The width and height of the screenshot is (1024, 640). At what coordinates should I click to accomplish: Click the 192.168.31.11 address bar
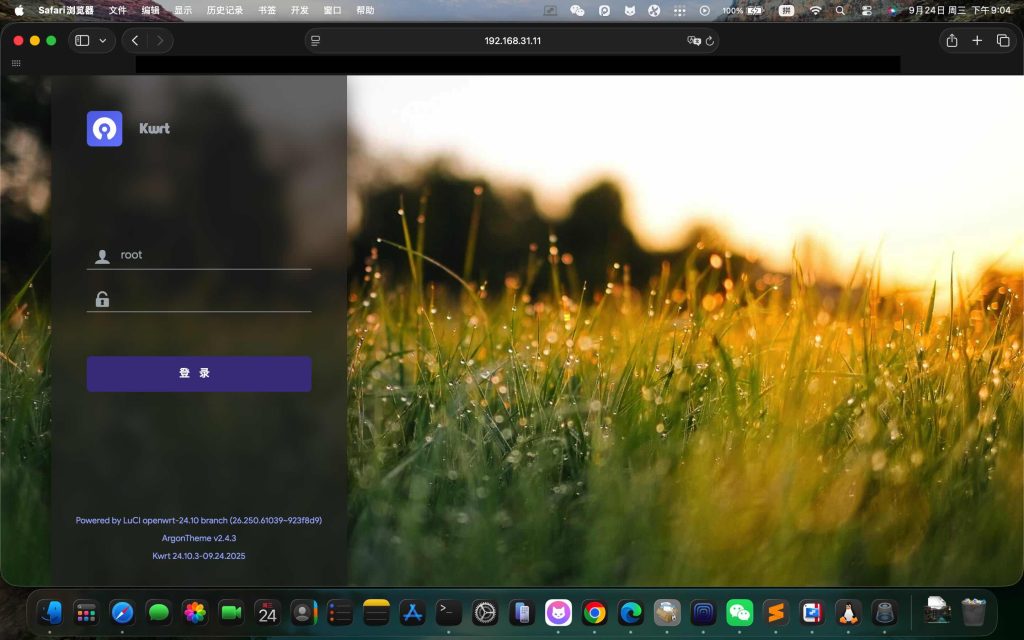click(512, 41)
